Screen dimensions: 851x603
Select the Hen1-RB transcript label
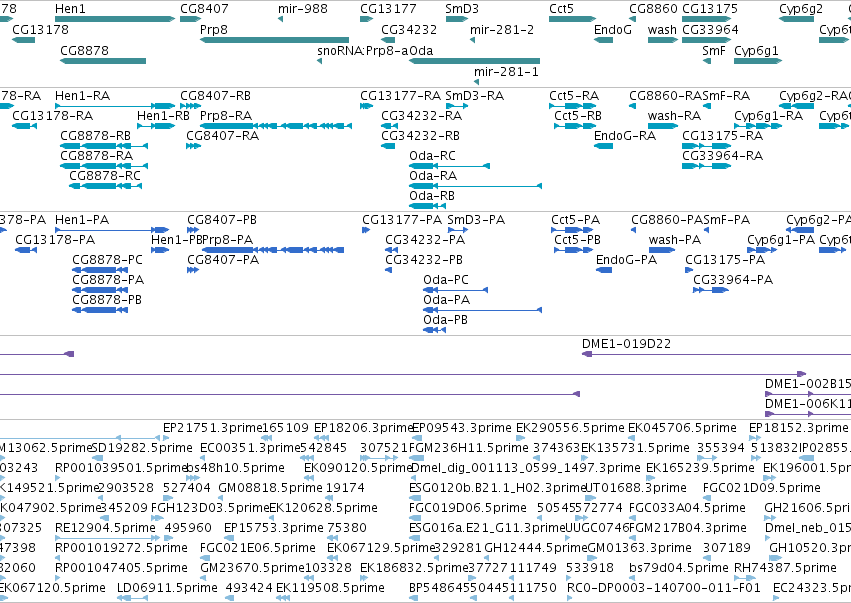coord(163,116)
